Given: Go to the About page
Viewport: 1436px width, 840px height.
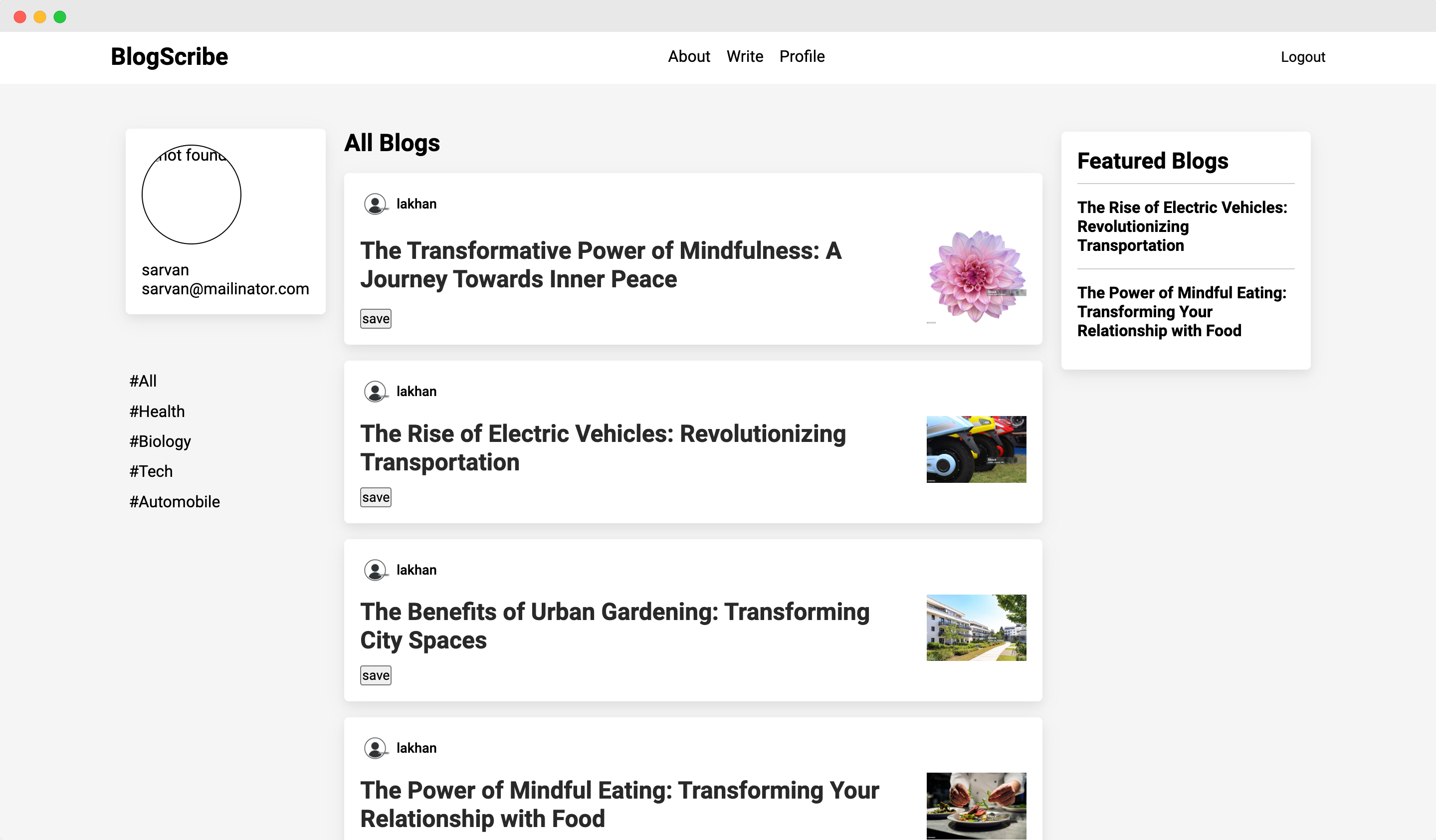Looking at the screenshot, I should click(688, 56).
